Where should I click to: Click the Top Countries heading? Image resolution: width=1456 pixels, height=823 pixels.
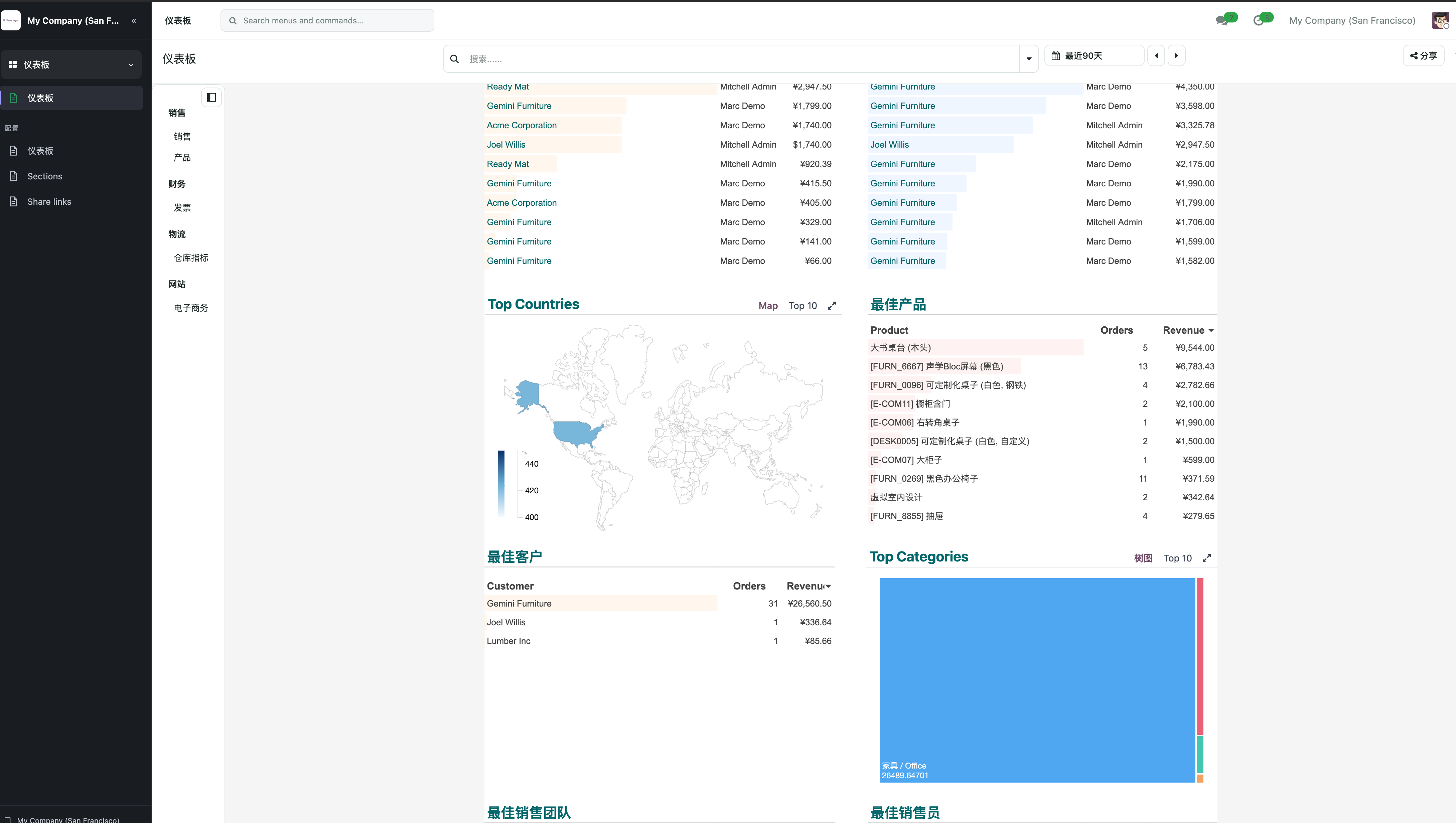coord(533,304)
